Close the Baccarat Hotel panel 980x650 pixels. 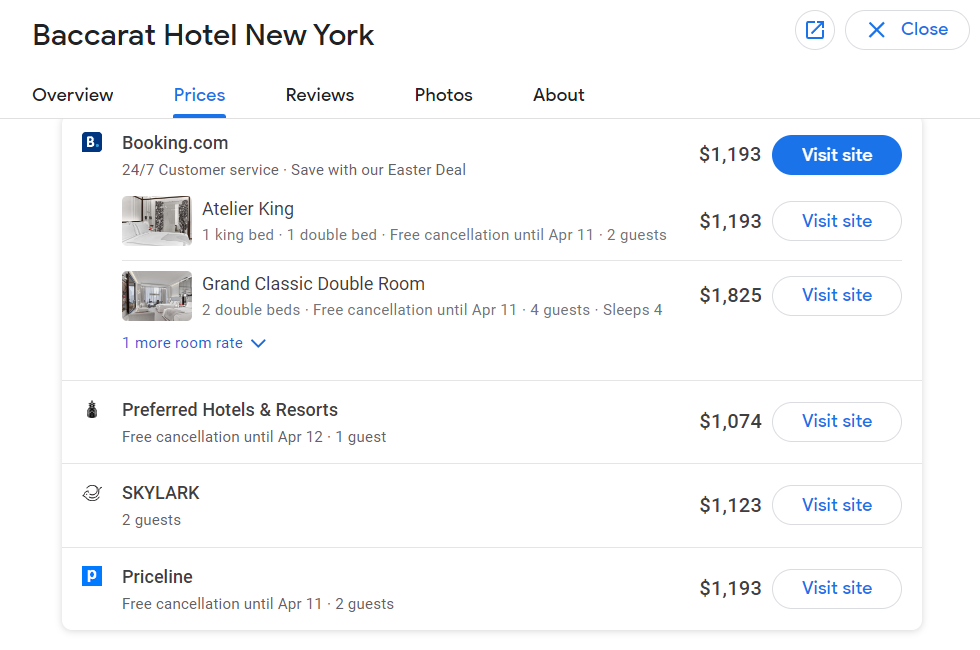tap(907, 30)
